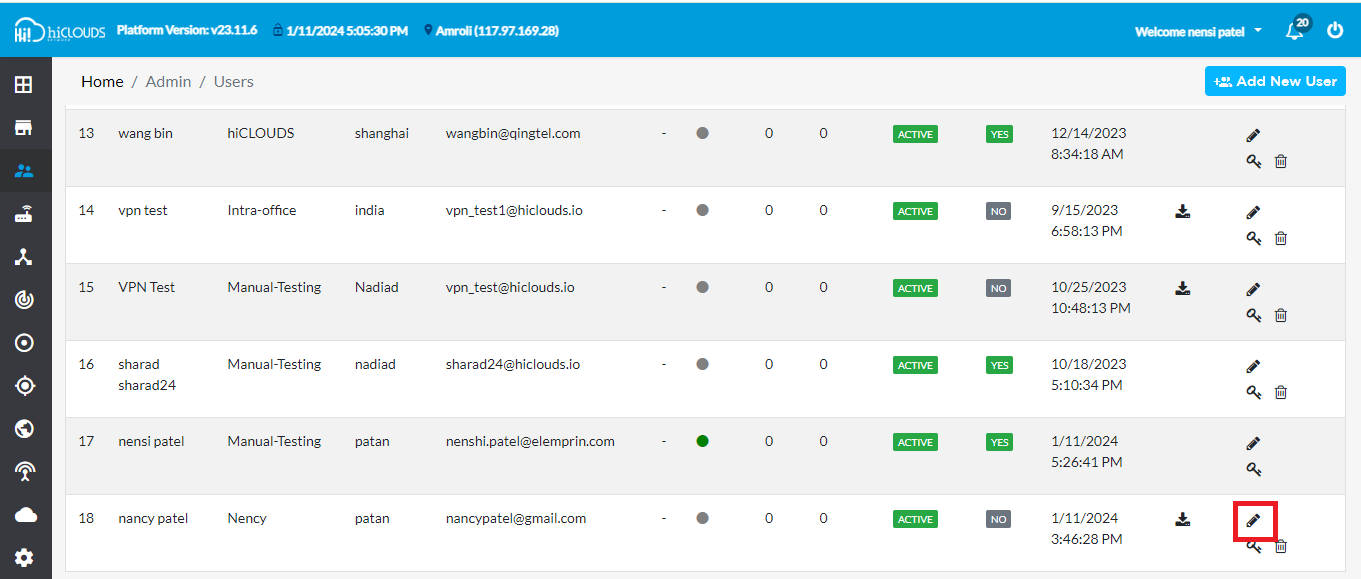The width and height of the screenshot is (1361, 579).
Task: Select email nancypatel@gmail.com
Action: (516, 518)
